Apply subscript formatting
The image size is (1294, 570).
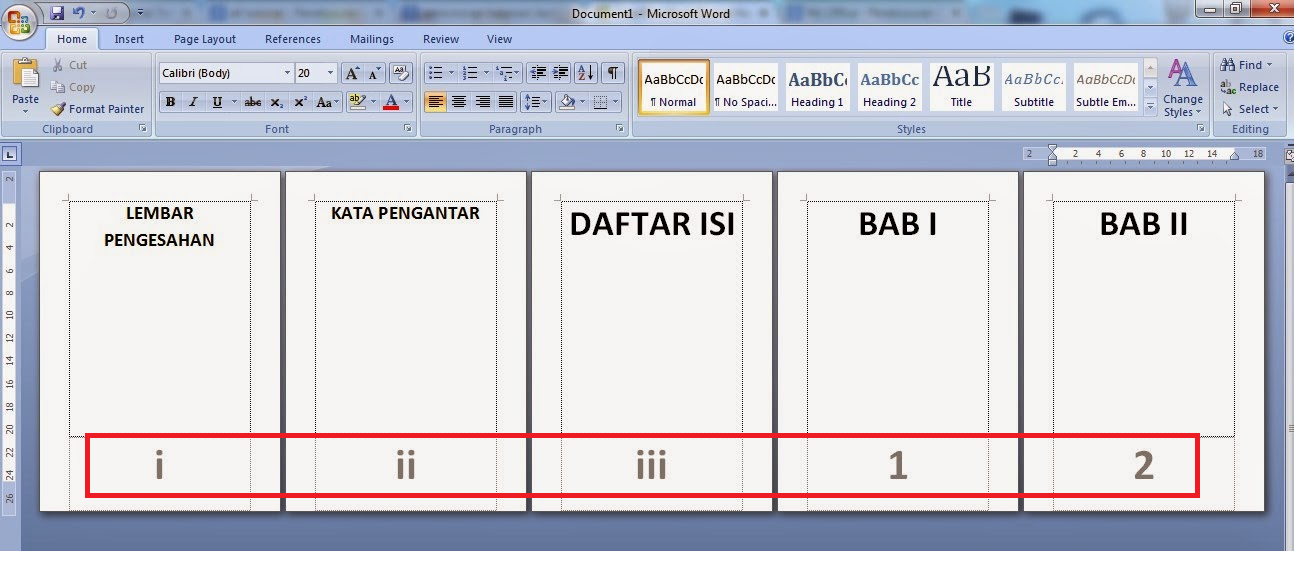pos(277,102)
